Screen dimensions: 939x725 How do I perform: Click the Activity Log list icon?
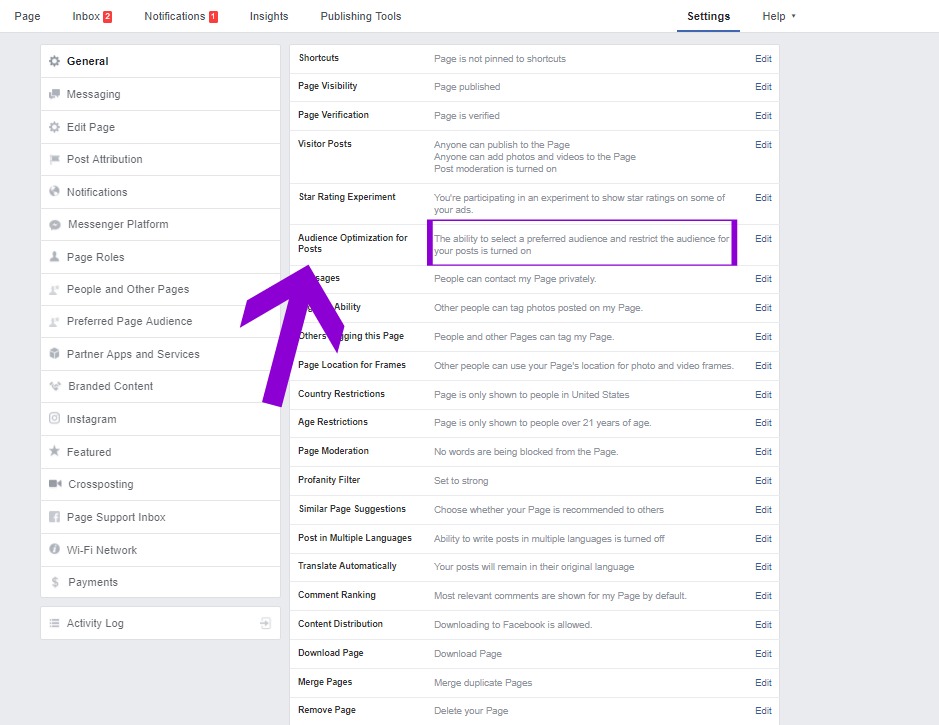[54, 623]
